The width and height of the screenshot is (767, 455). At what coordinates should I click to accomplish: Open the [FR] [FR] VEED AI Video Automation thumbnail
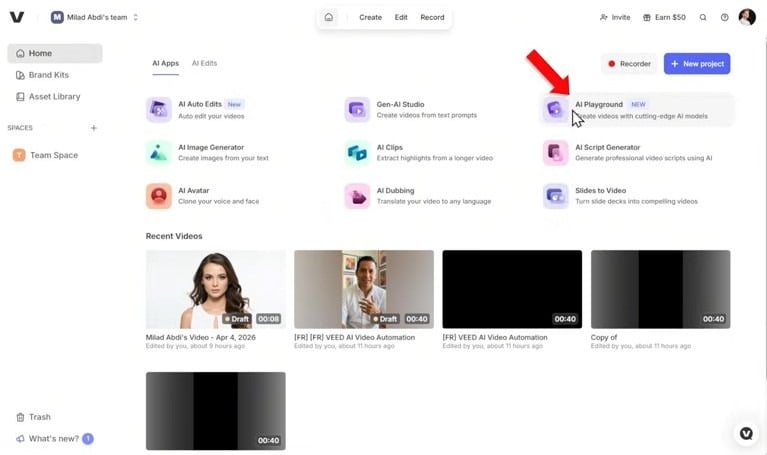pyautogui.click(x=364, y=289)
